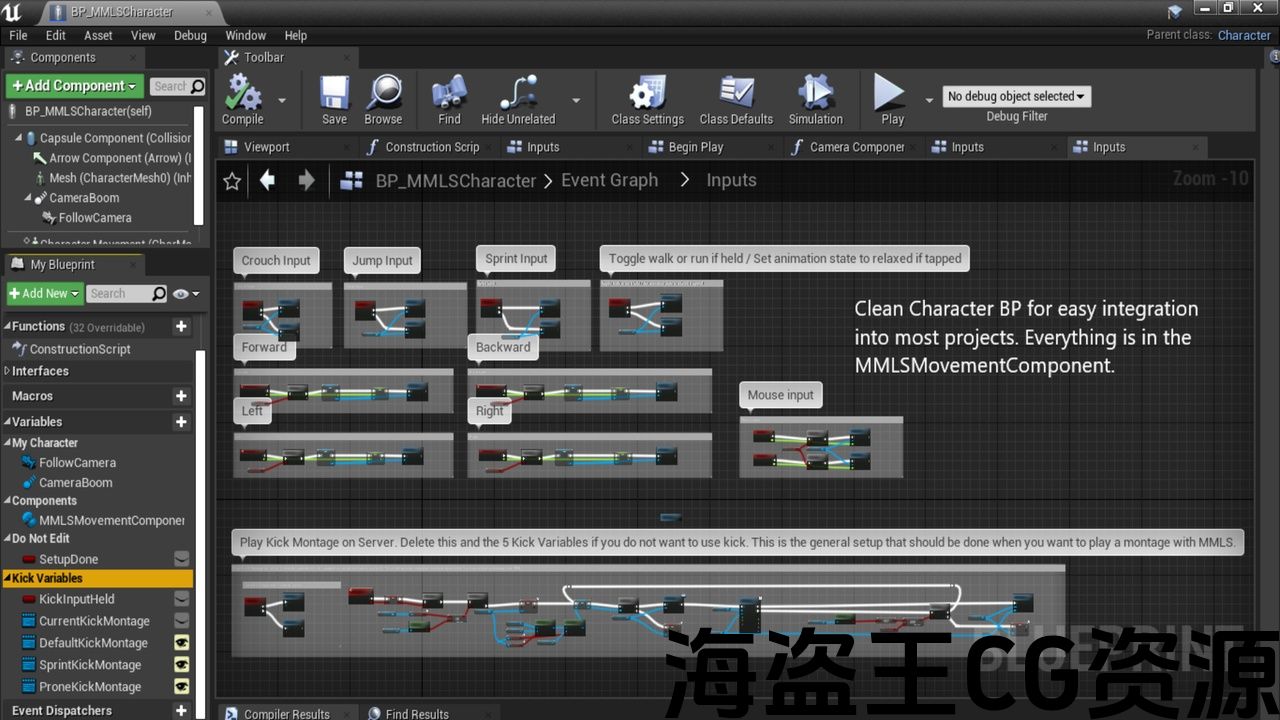Open Class Settings from toolbar

tap(647, 94)
